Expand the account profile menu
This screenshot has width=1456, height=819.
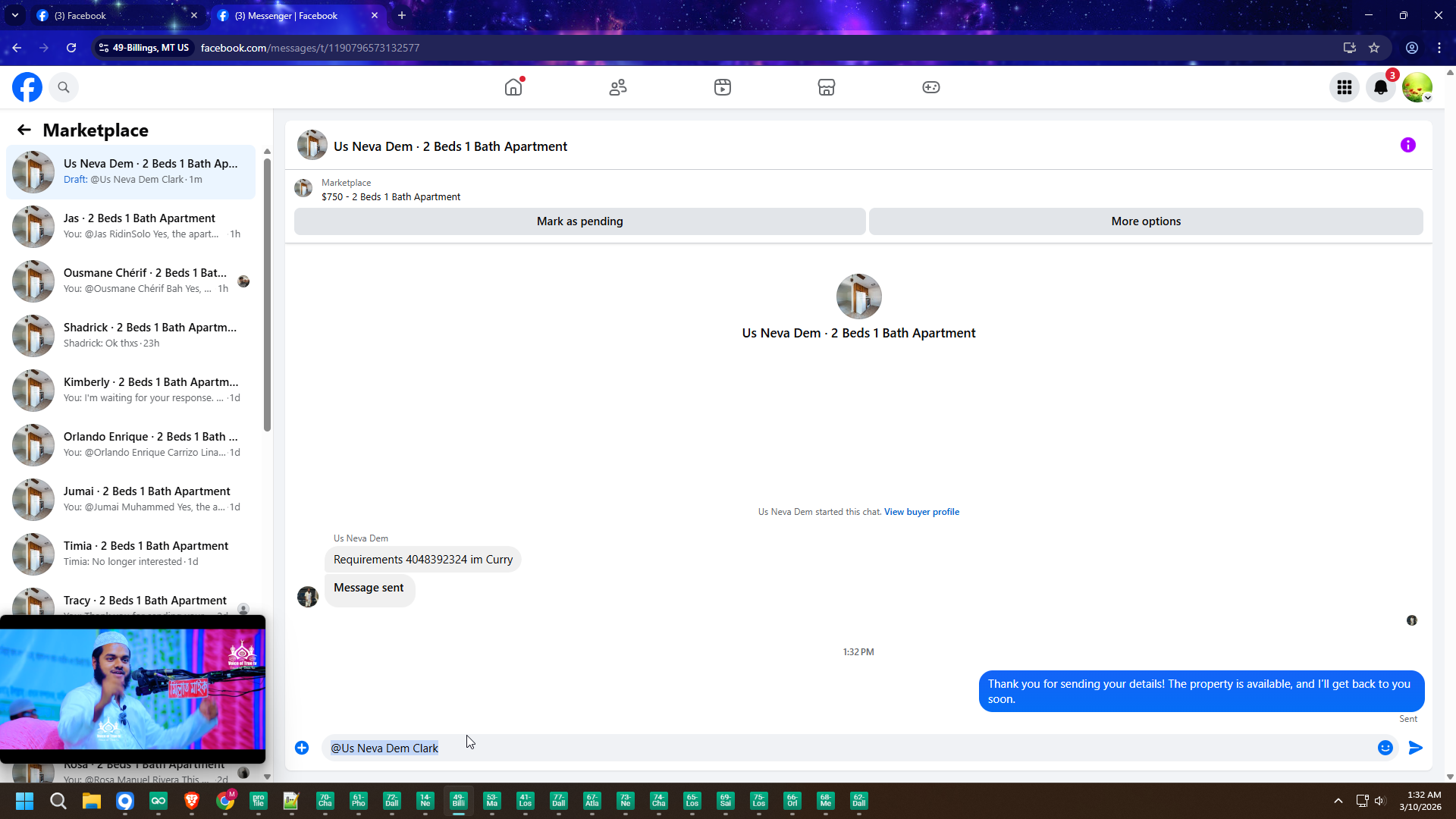point(1417,87)
